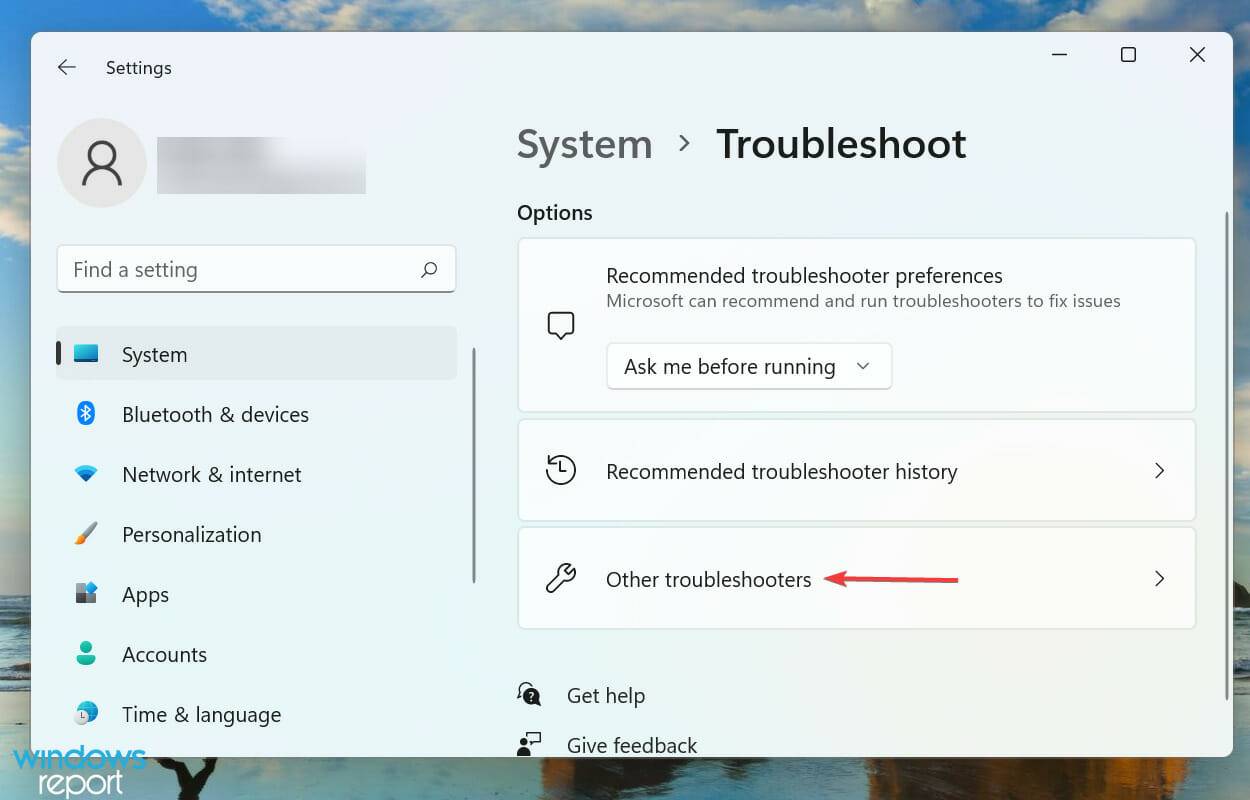
Task: Select System in the breadcrumb
Action: pyautogui.click(x=584, y=144)
